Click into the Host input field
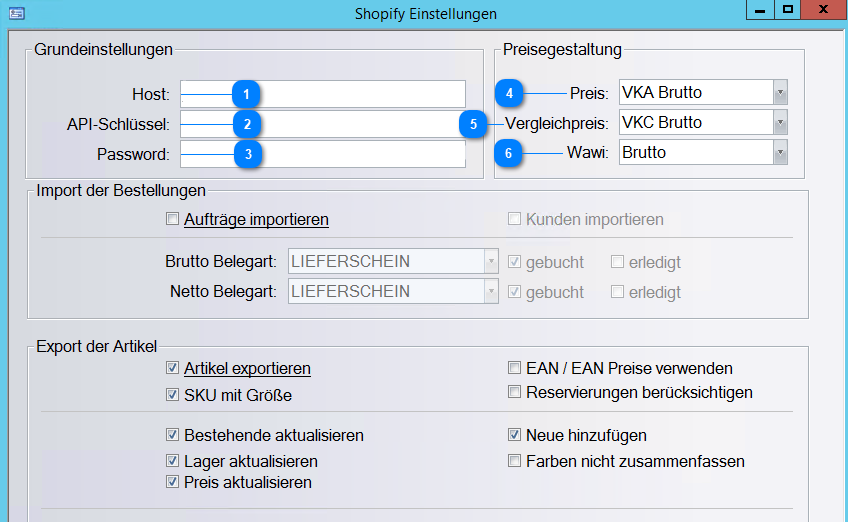This screenshot has width=848, height=522. click(323, 94)
